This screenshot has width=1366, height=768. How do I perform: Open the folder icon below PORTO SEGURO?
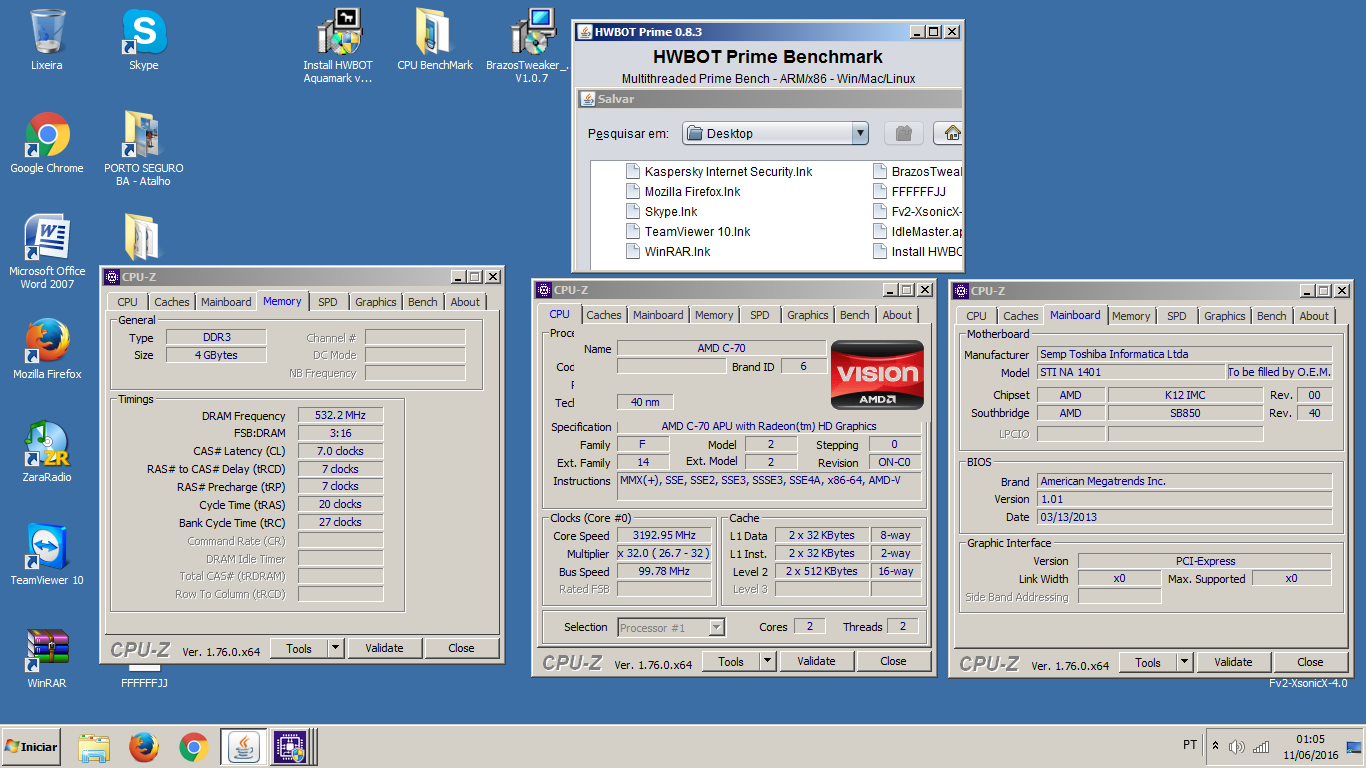pos(141,237)
